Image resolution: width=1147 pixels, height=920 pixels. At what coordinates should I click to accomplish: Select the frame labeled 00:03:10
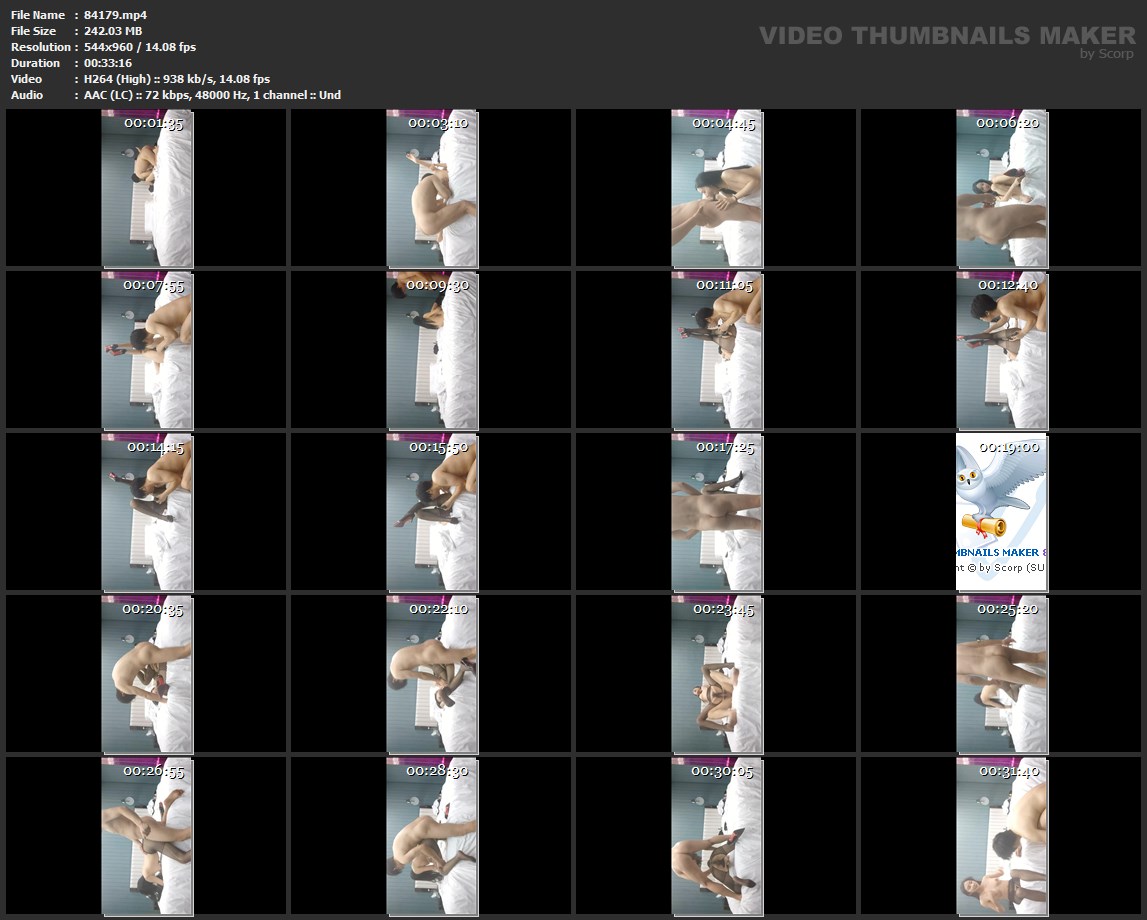[432, 190]
